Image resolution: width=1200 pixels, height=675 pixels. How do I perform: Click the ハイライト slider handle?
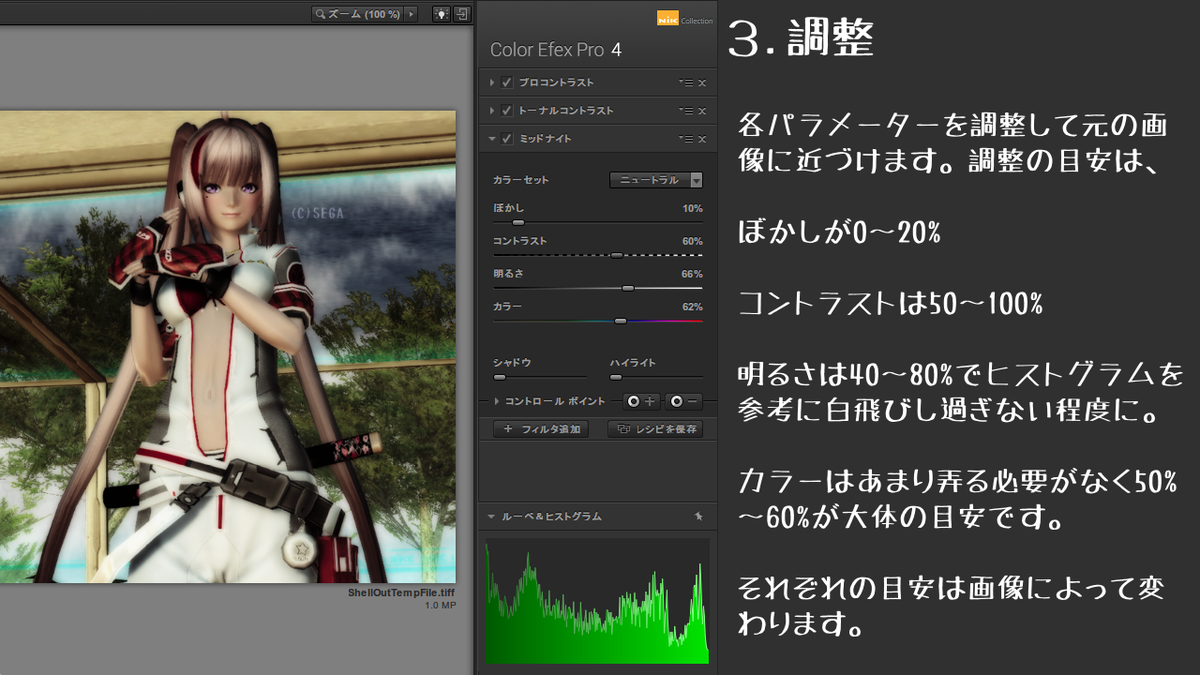coord(616,377)
